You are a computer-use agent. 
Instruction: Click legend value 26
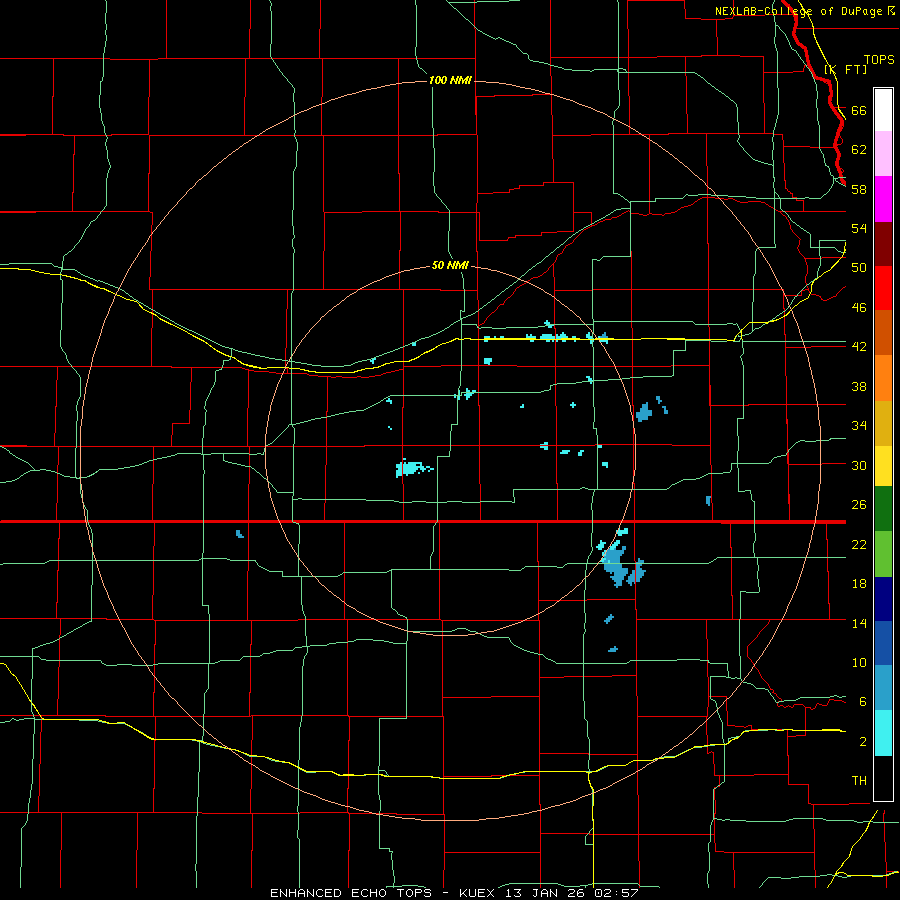click(x=859, y=505)
